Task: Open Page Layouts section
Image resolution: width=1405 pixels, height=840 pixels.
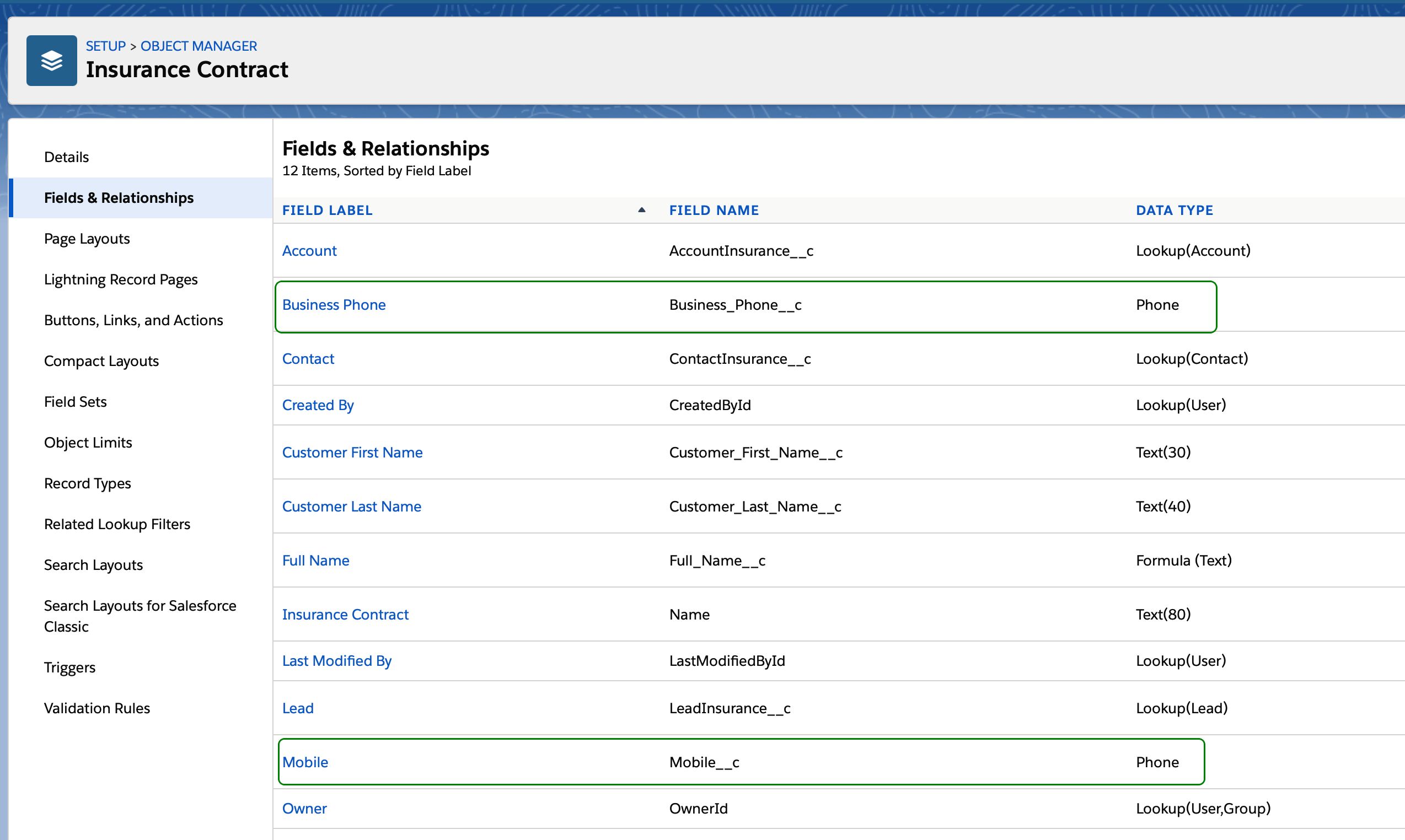Action: coord(87,238)
